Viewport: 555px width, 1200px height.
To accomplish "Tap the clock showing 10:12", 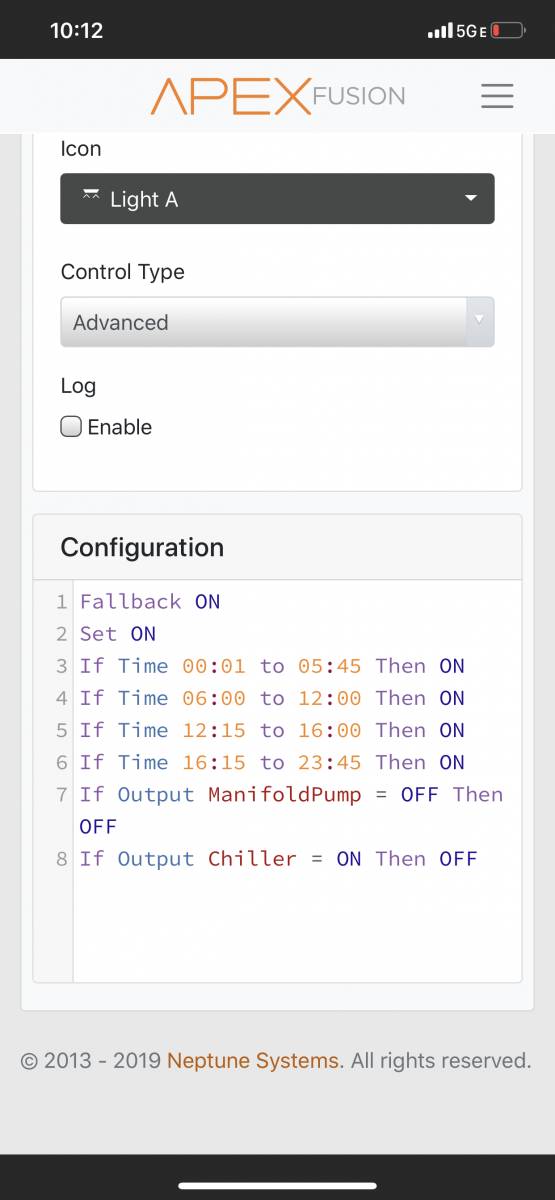I will pyautogui.click(x=77, y=30).
